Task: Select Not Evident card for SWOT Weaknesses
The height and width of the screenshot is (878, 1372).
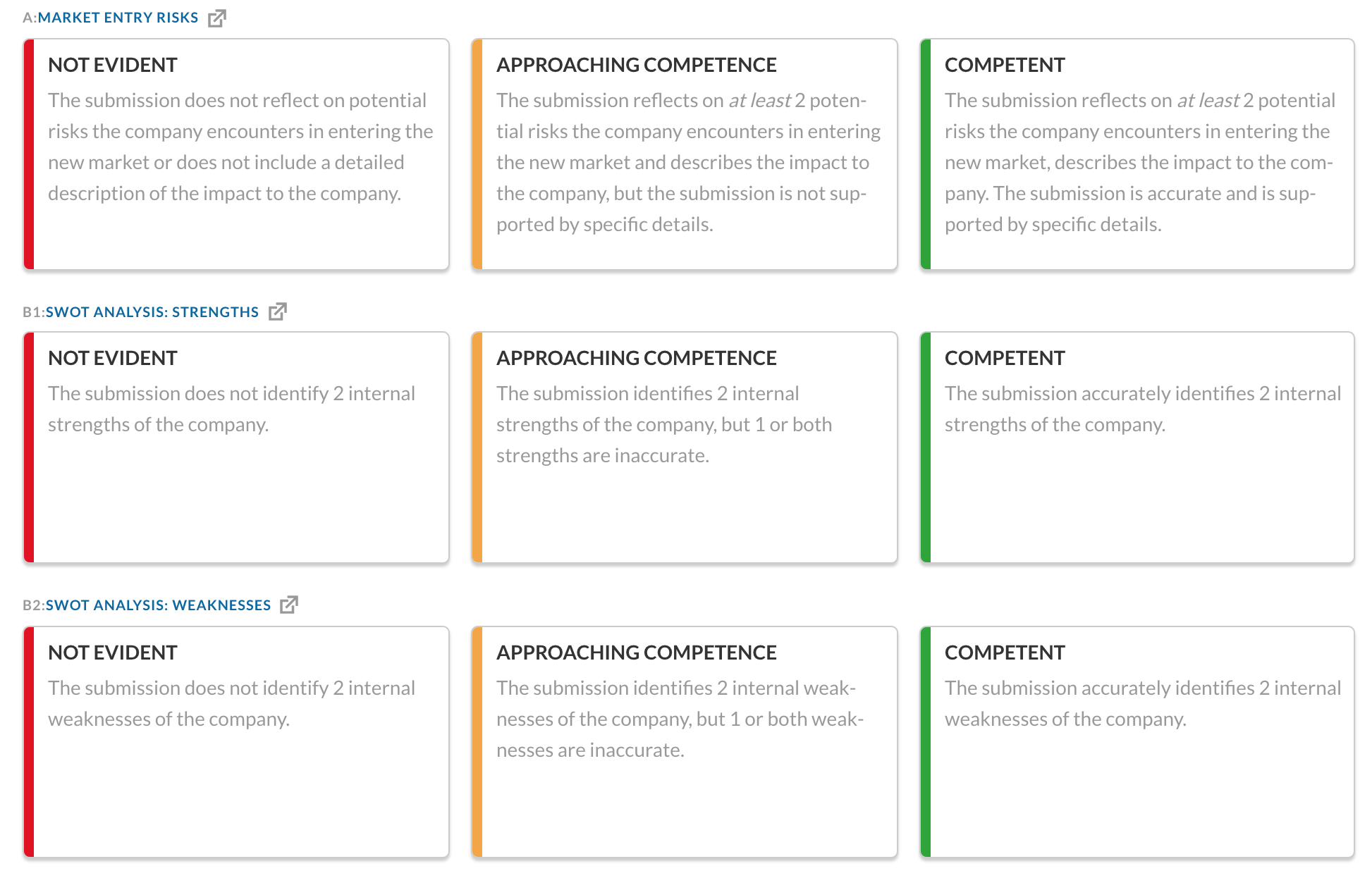Action: pos(236,742)
